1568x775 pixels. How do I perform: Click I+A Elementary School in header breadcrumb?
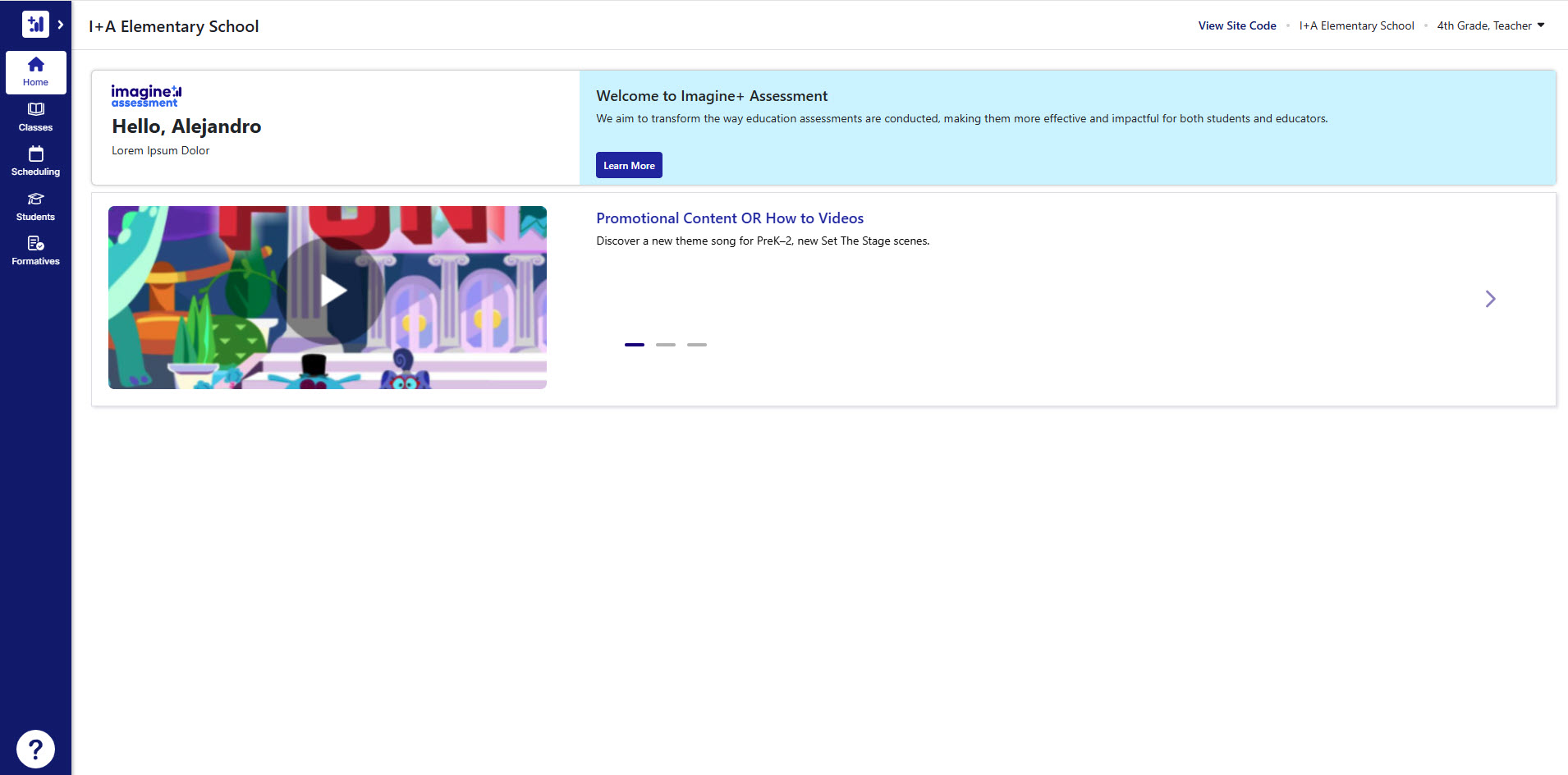coord(1356,25)
